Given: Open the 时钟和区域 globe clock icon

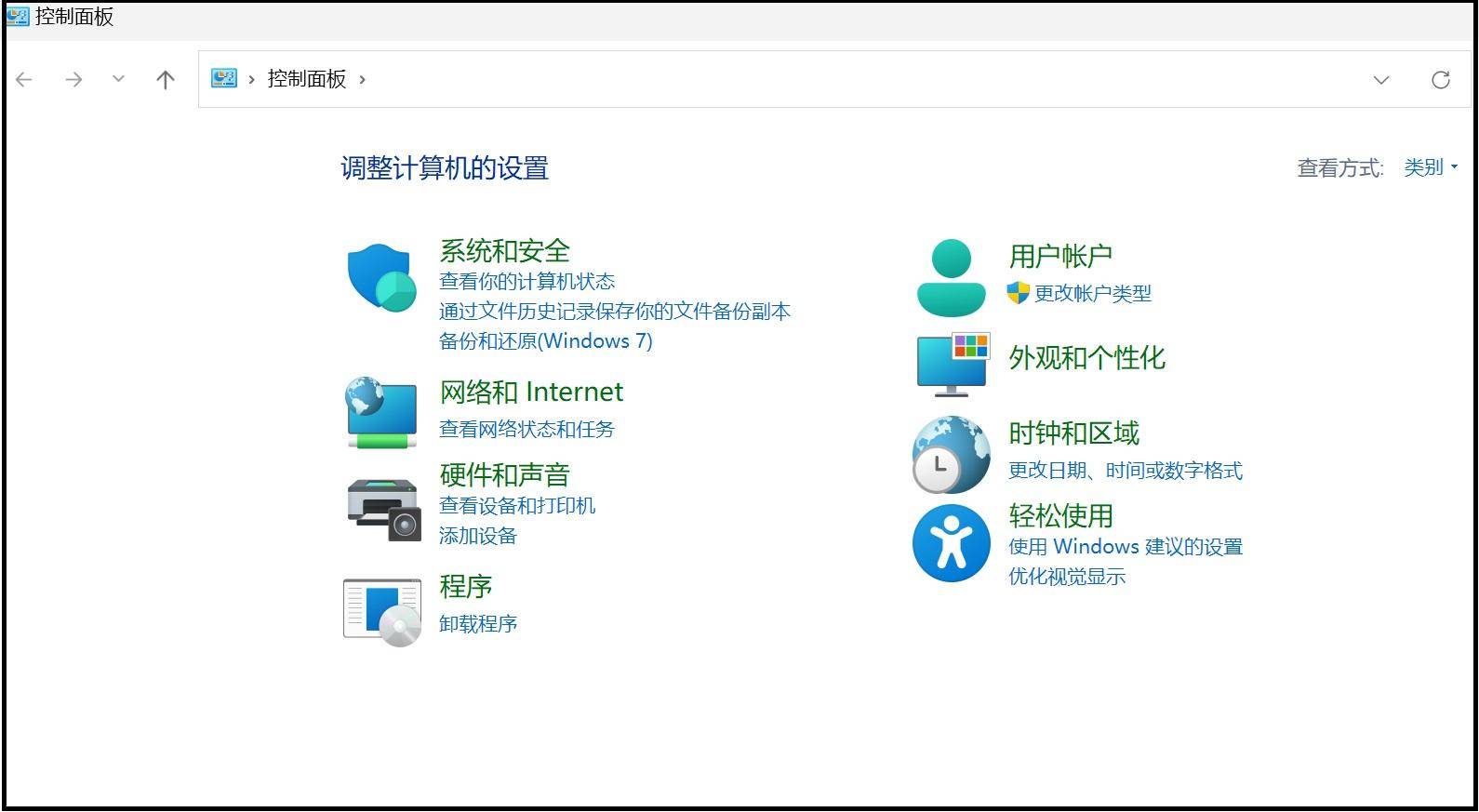Looking at the screenshot, I should pos(951,454).
